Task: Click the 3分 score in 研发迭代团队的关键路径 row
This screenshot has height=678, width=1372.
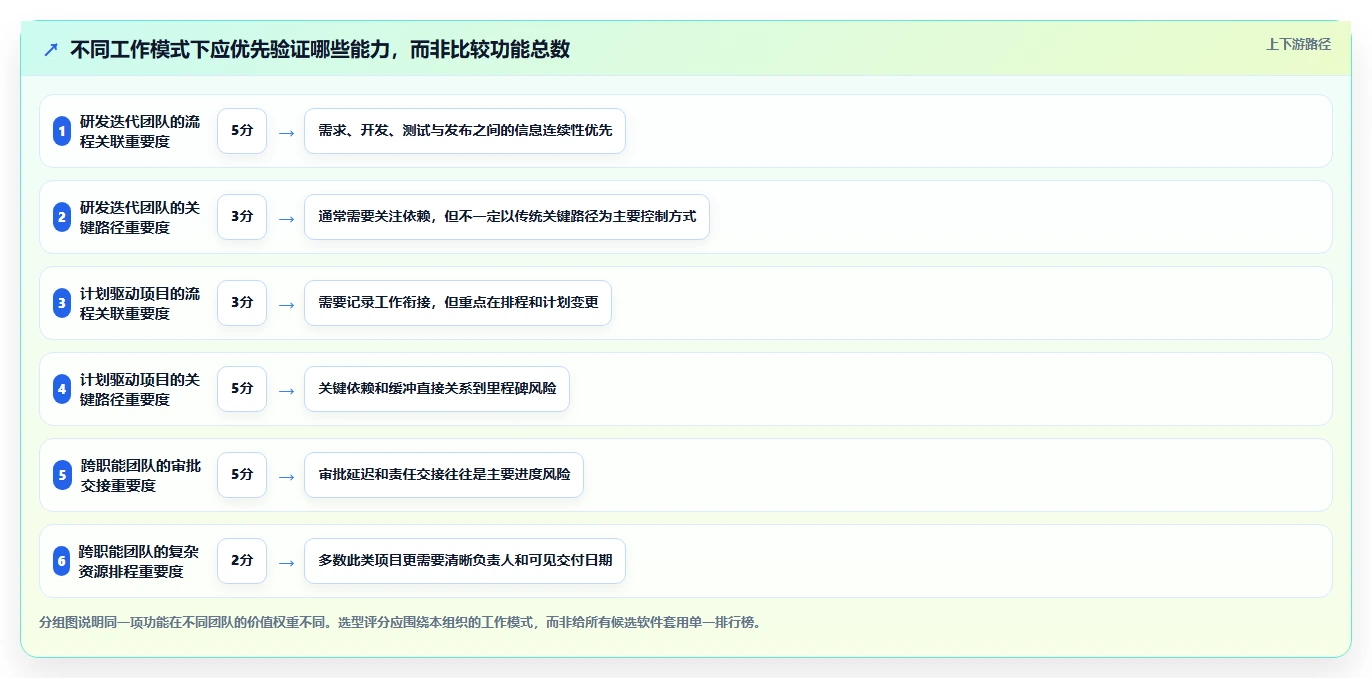Action: tap(242, 217)
